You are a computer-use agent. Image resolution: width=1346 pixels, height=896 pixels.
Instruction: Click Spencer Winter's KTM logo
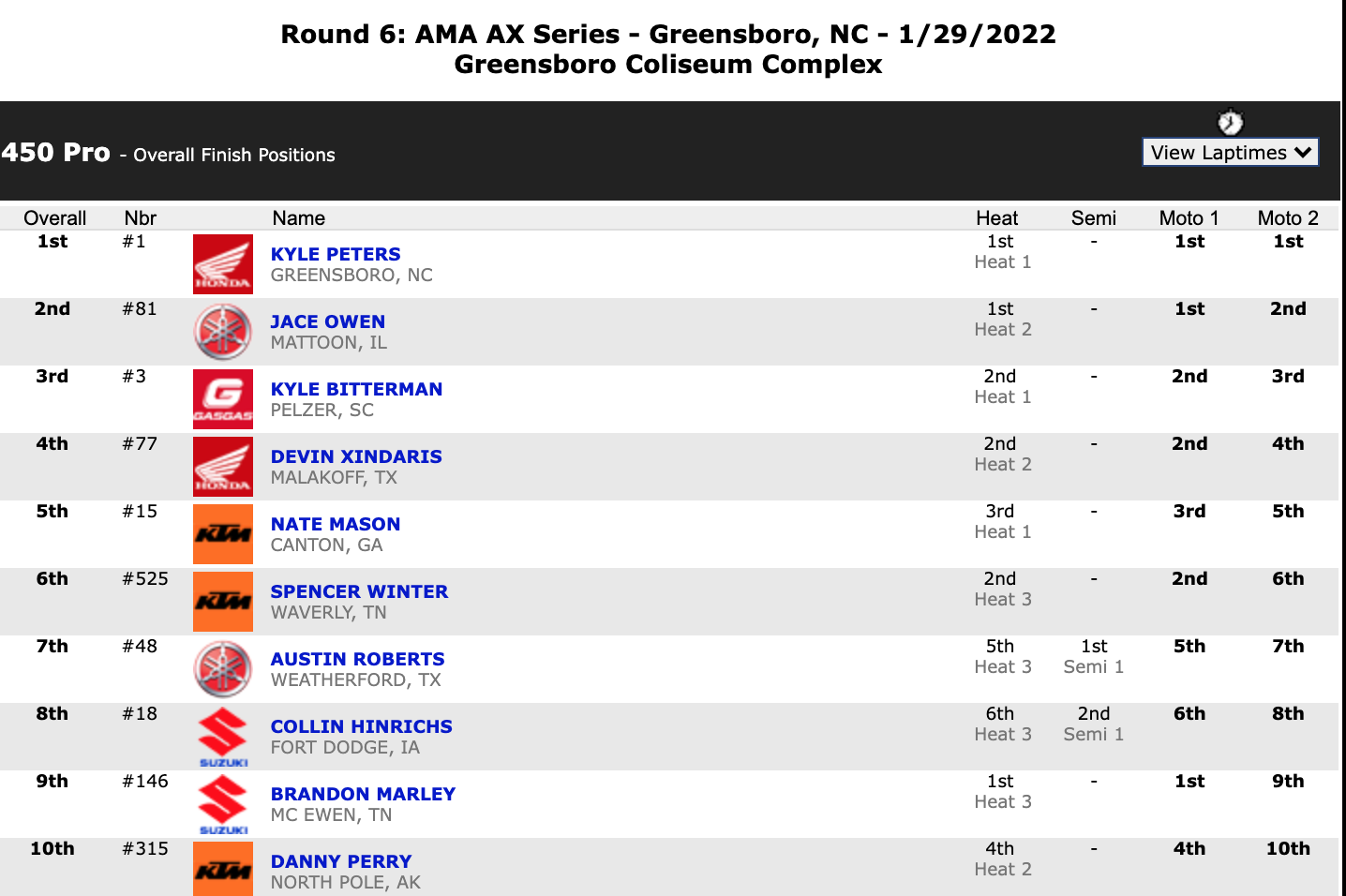(x=223, y=602)
